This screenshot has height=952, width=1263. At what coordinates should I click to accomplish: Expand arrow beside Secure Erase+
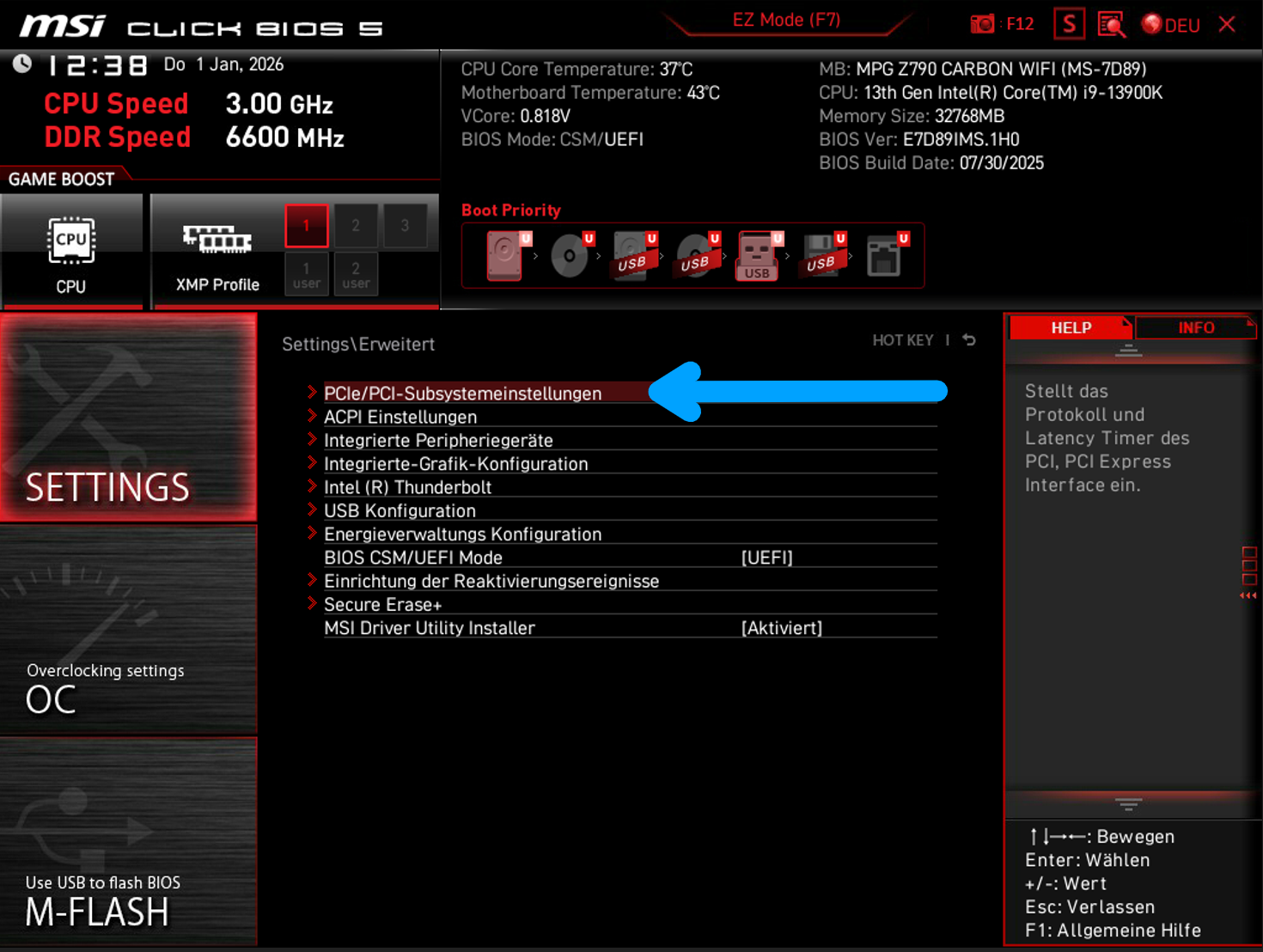[312, 603]
